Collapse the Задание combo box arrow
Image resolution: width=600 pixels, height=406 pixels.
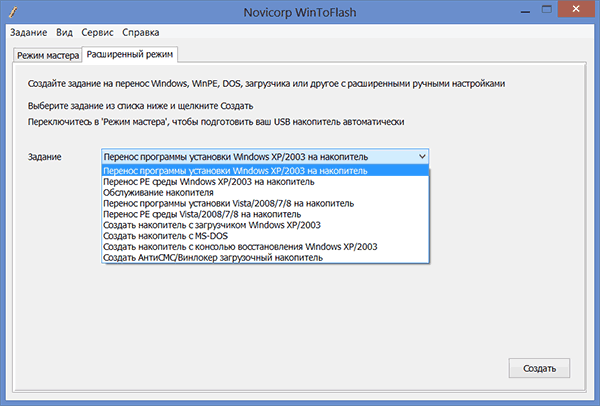(x=422, y=157)
